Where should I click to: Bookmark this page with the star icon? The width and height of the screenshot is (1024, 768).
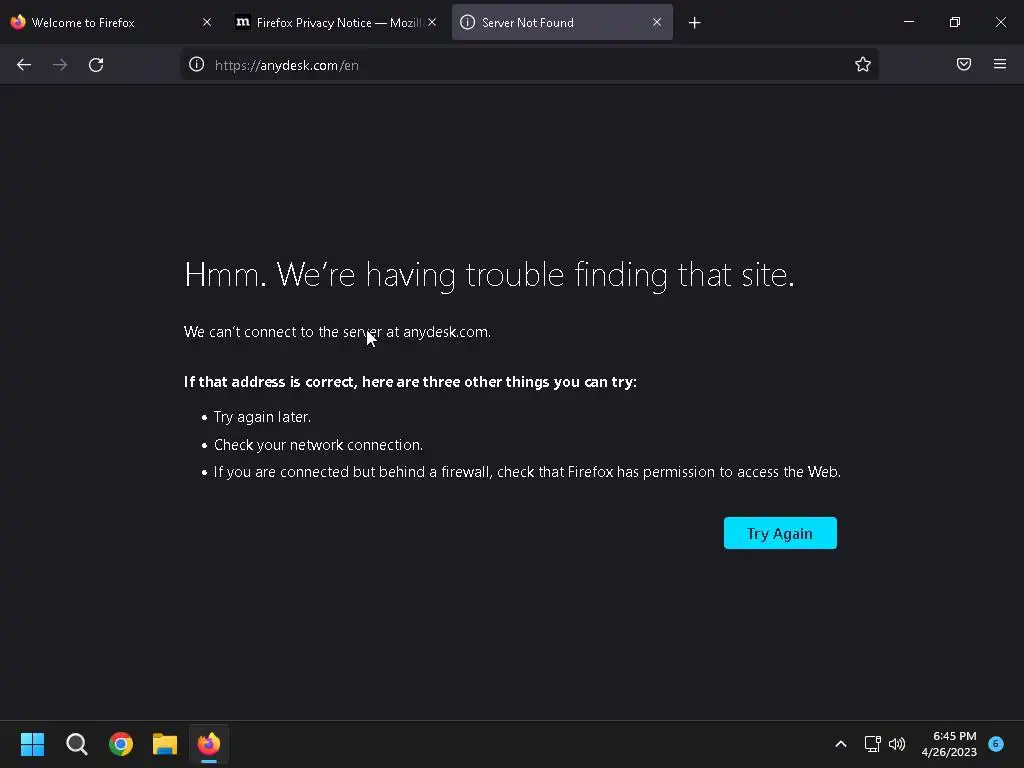863,64
